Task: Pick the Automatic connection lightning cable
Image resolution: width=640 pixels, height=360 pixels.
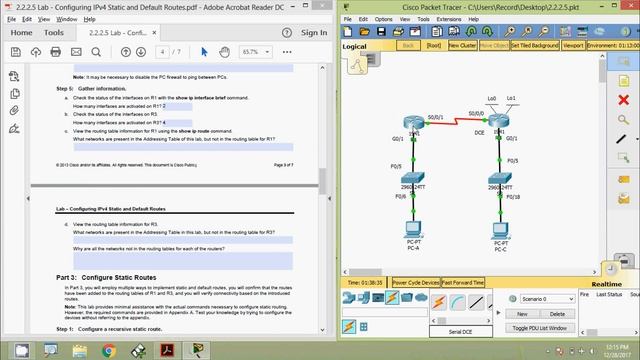Action: point(439,302)
